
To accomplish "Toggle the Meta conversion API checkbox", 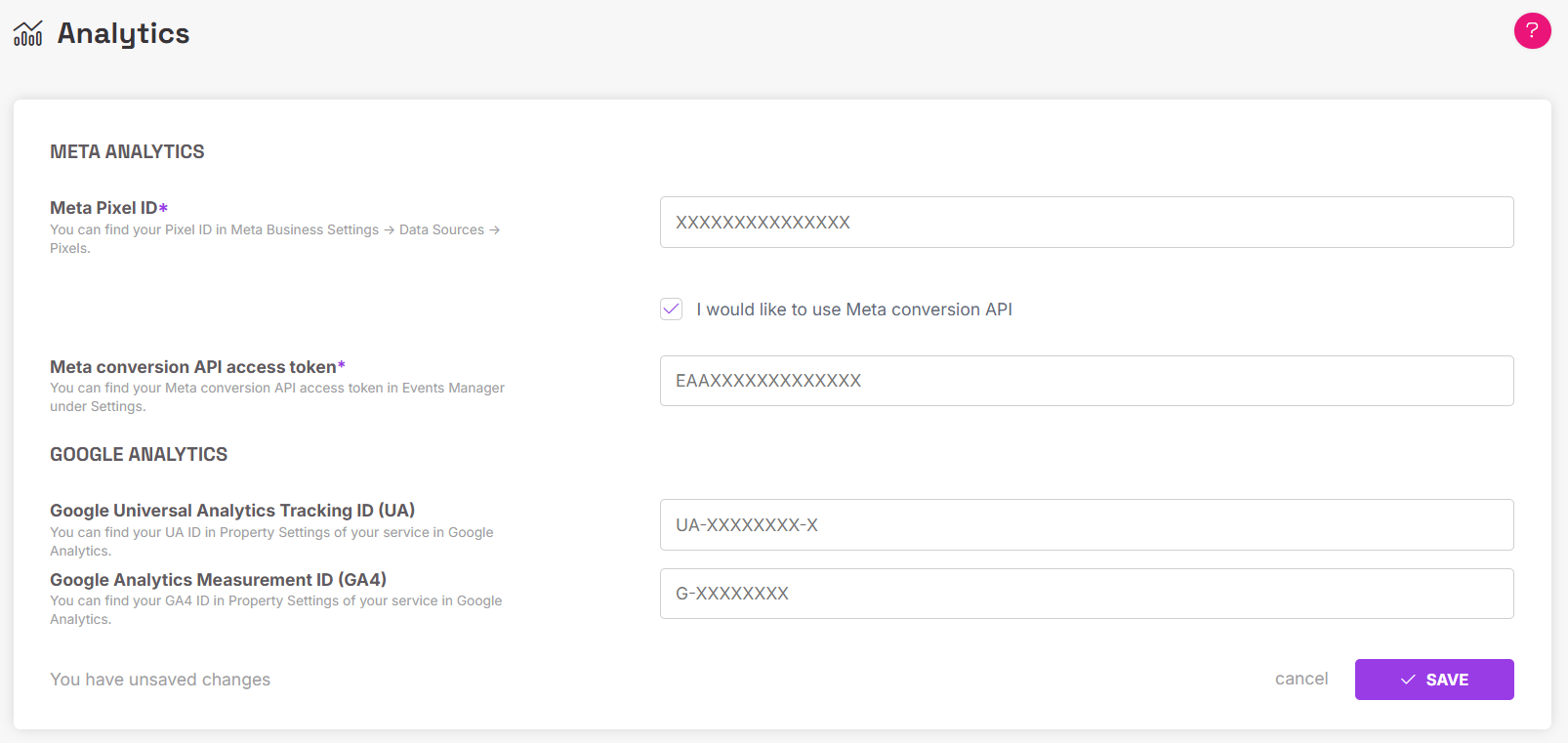I will (x=672, y=310).
